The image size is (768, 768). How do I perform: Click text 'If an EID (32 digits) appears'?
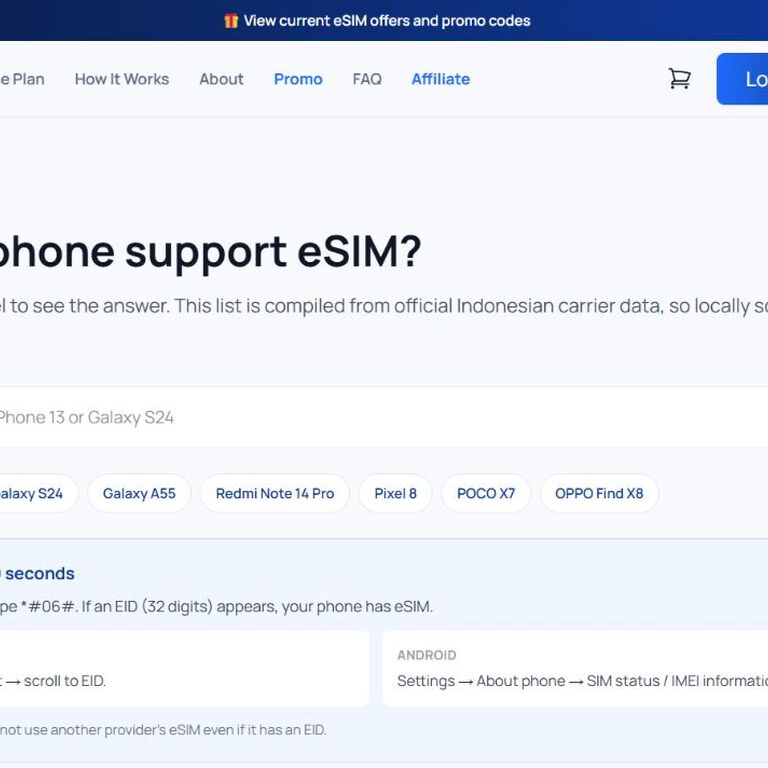click(x=179, y=606)
